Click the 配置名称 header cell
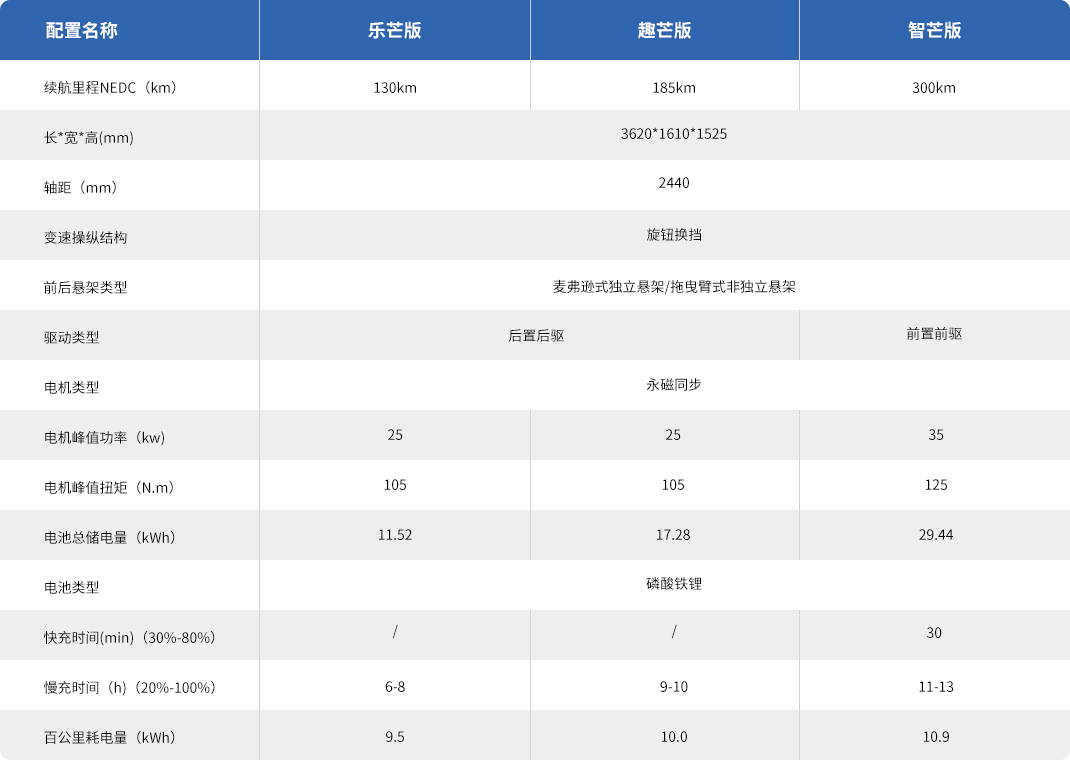1070x760 pixels. pyautogui.click(x=82, y=30)
